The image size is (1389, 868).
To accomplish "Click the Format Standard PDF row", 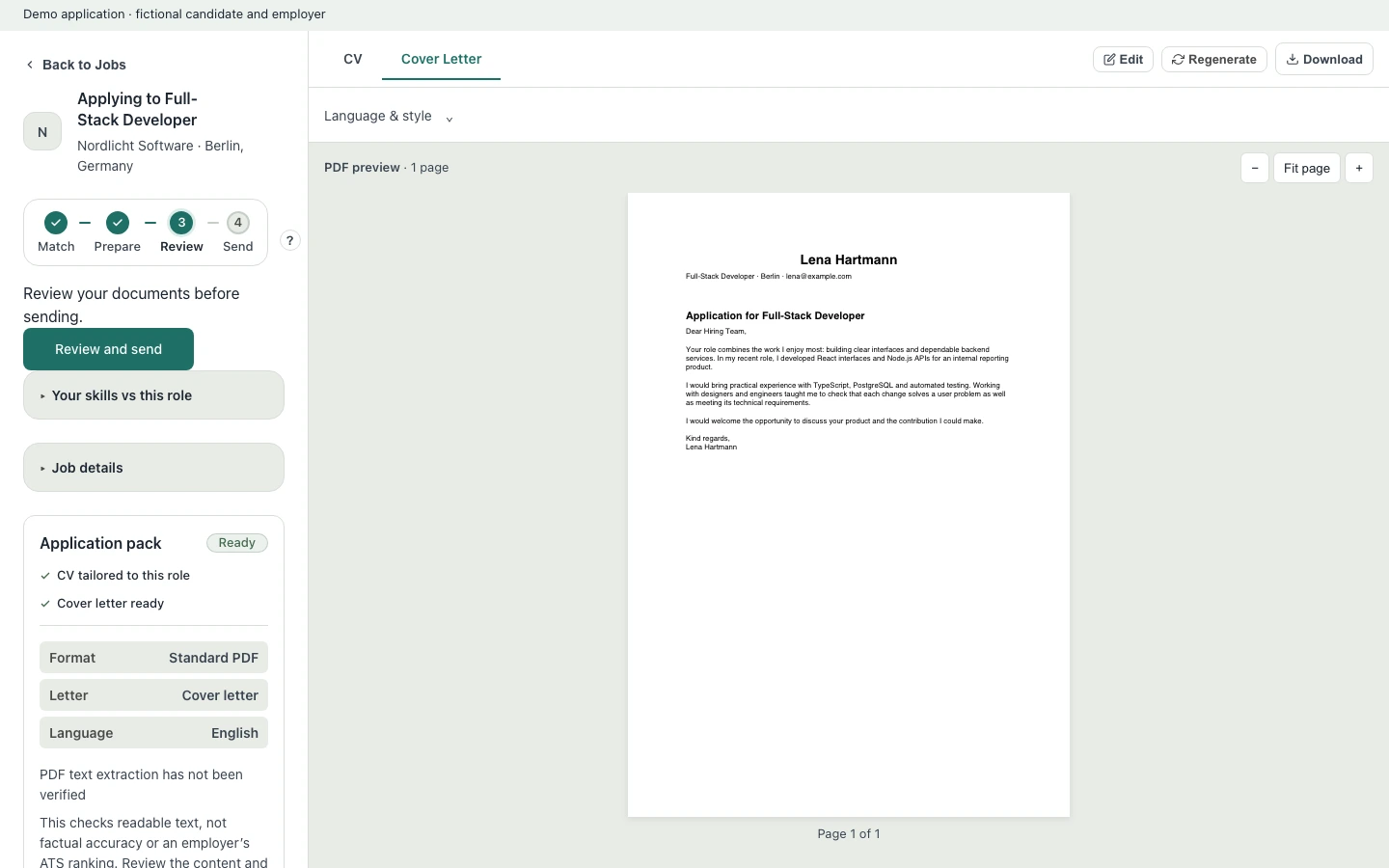I will 153,658.
